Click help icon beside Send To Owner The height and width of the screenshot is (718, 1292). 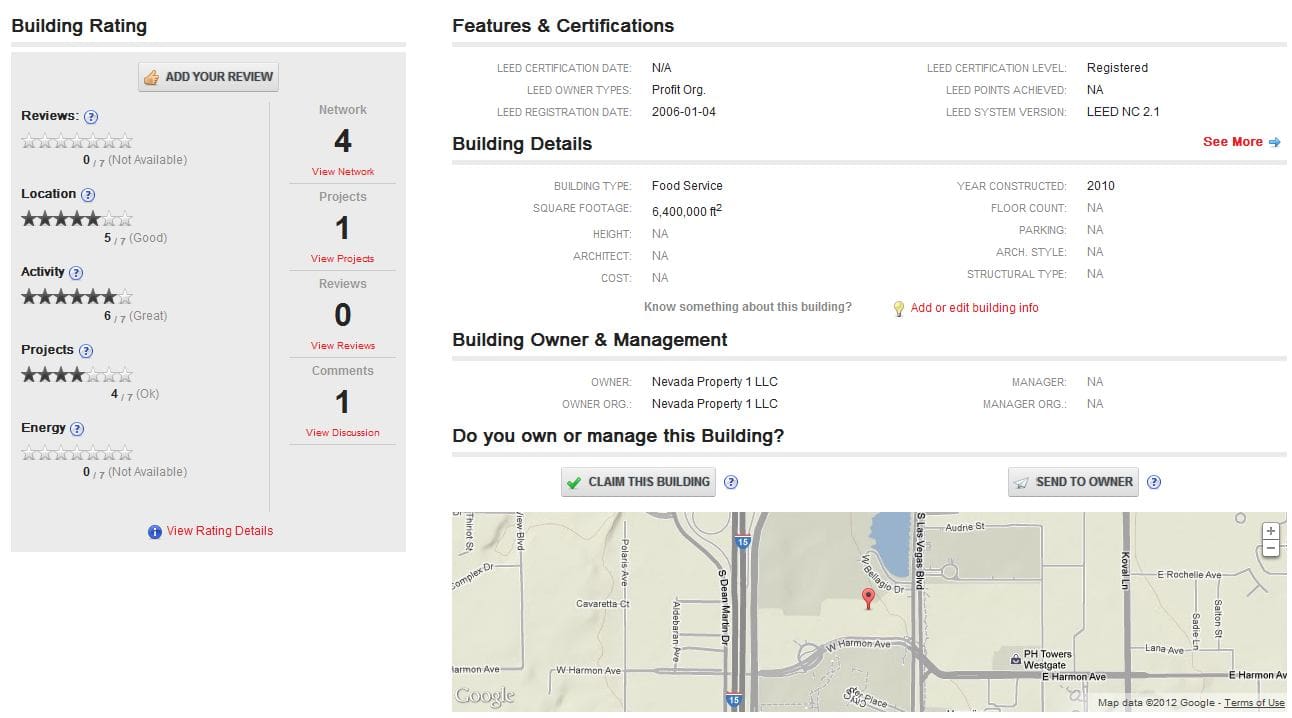click(x=1154, y=482)
